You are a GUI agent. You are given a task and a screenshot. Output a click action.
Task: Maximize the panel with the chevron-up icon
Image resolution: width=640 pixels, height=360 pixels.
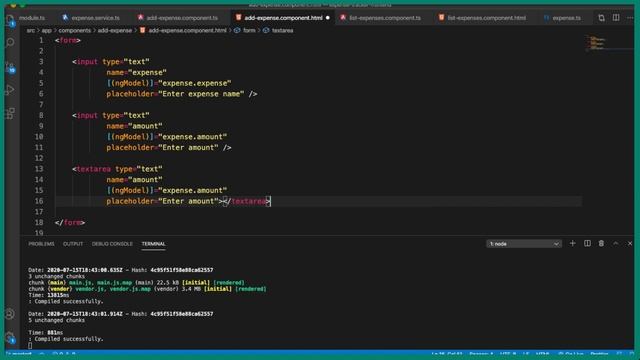click(x=616, y=243)
